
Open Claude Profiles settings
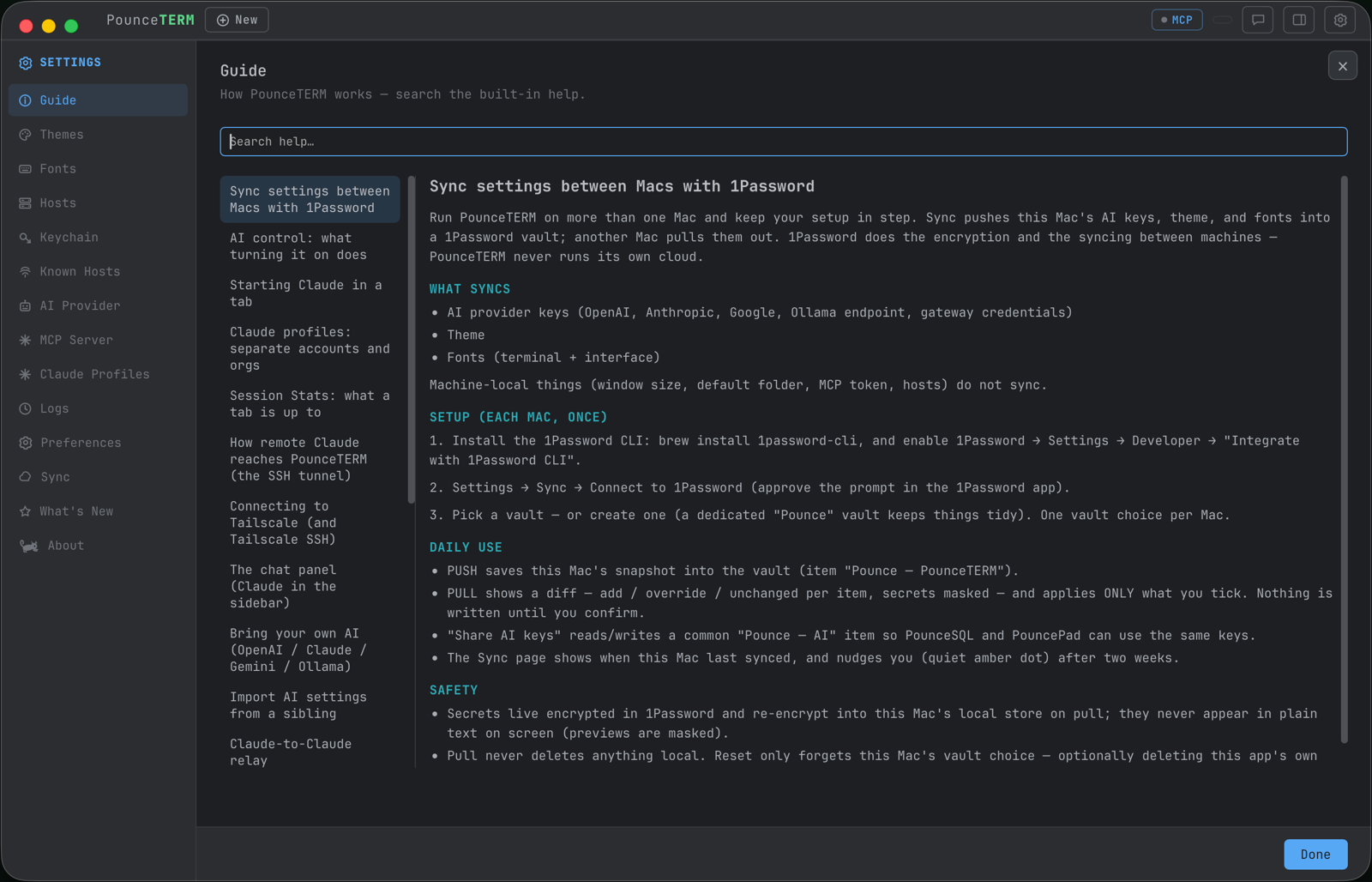98,375
